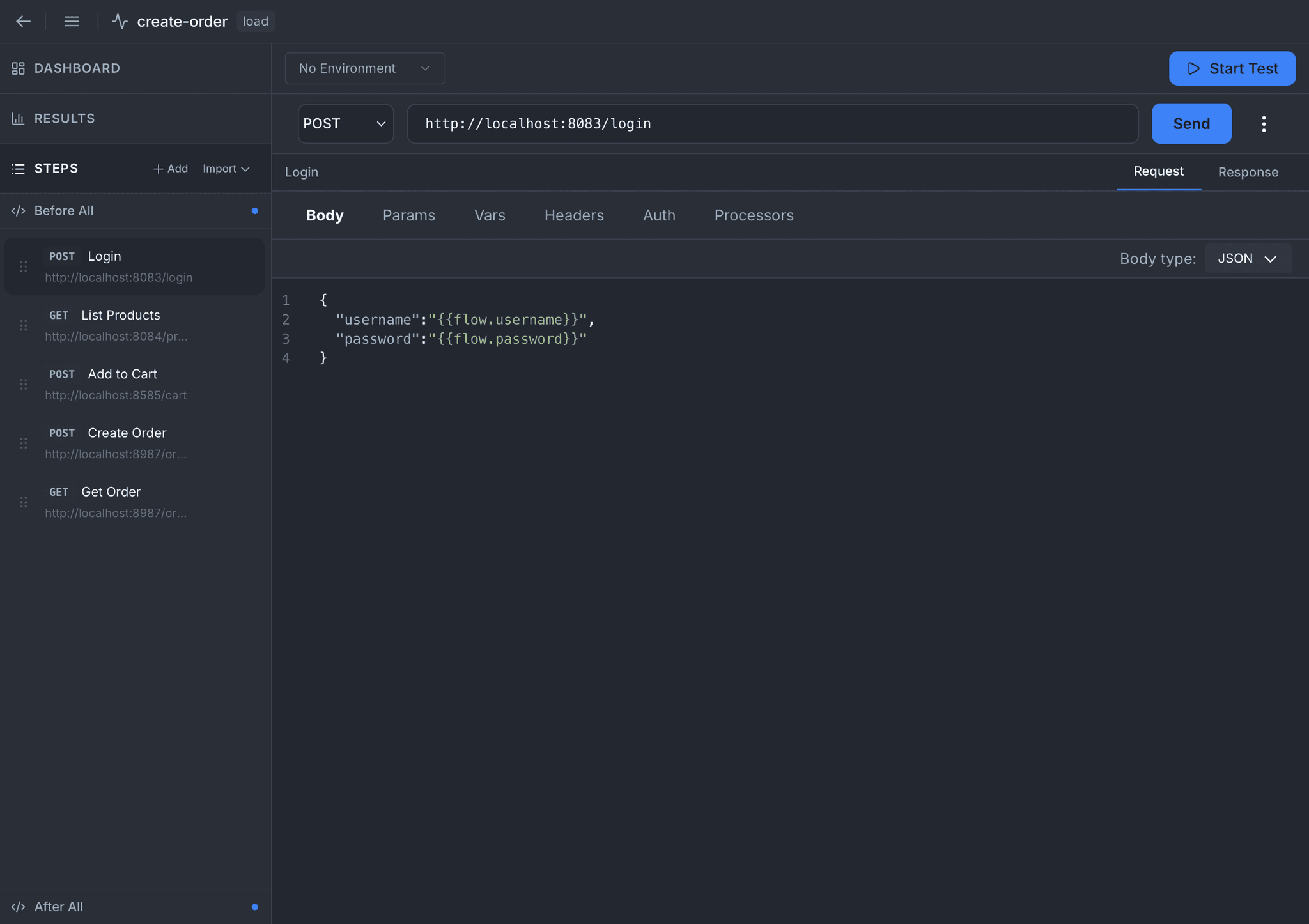This screenshot has width=1309, height=924.
Task: Expand the Import dropdown
Action: point(226,169)
